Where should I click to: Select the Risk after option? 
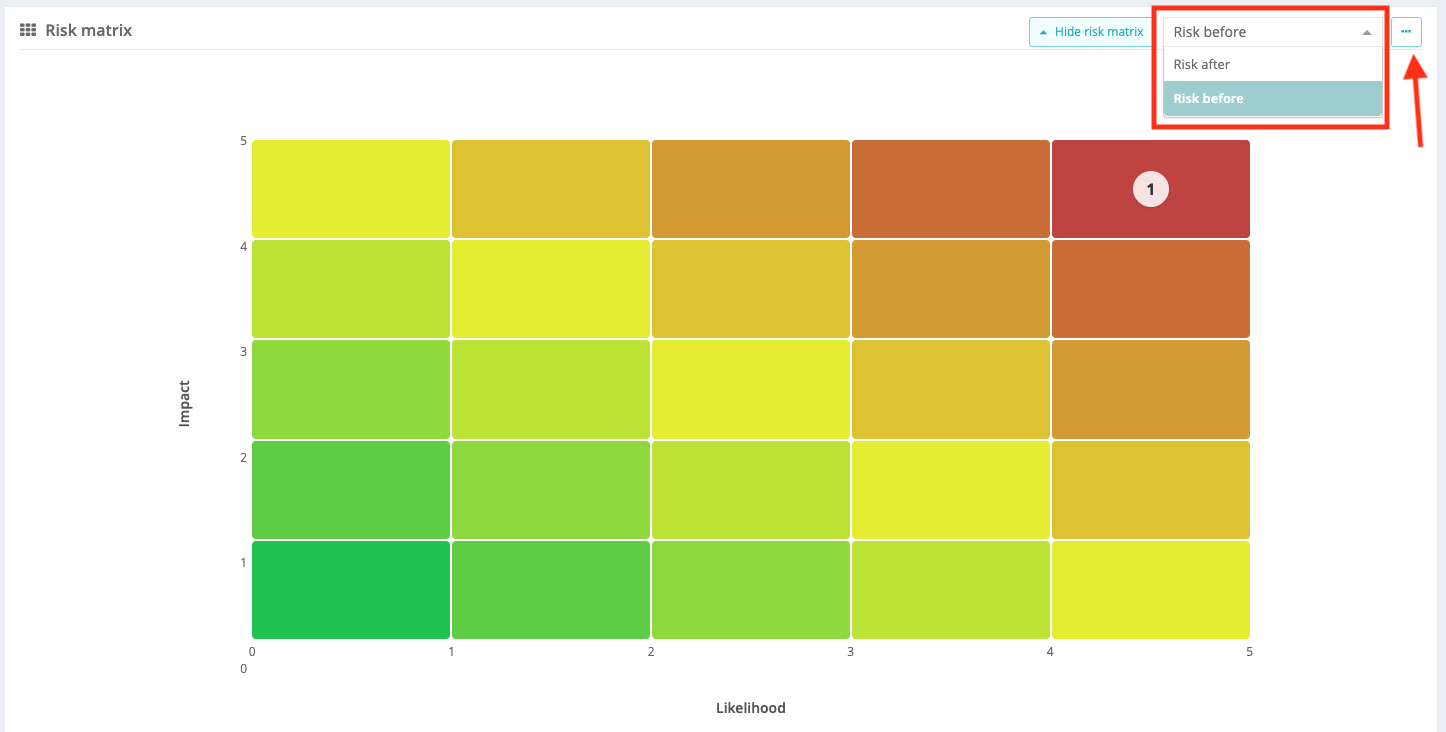coord(1273,64)
